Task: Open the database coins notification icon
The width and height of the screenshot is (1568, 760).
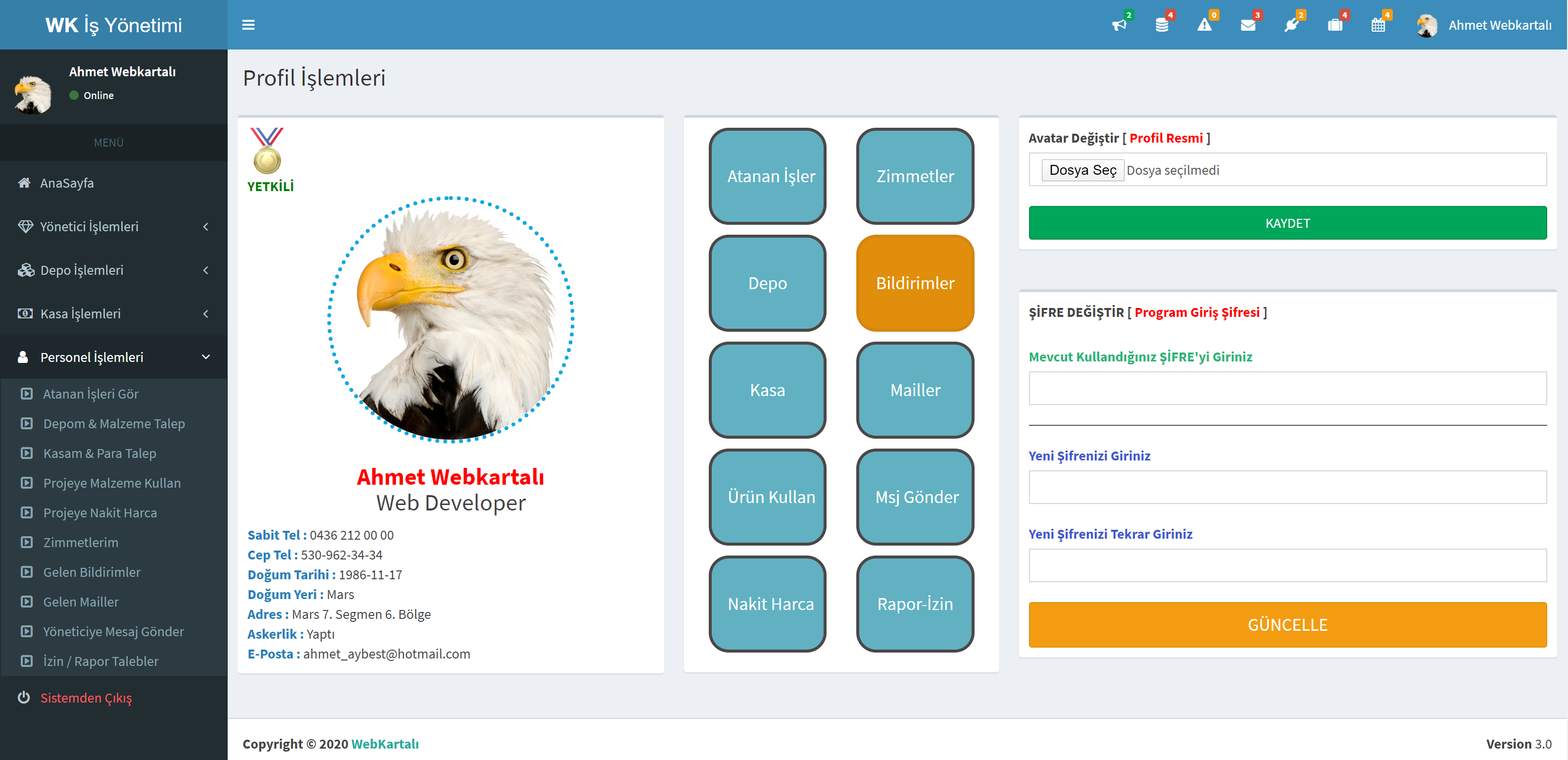Action: pyautogui.click(x=1161, y=25)
